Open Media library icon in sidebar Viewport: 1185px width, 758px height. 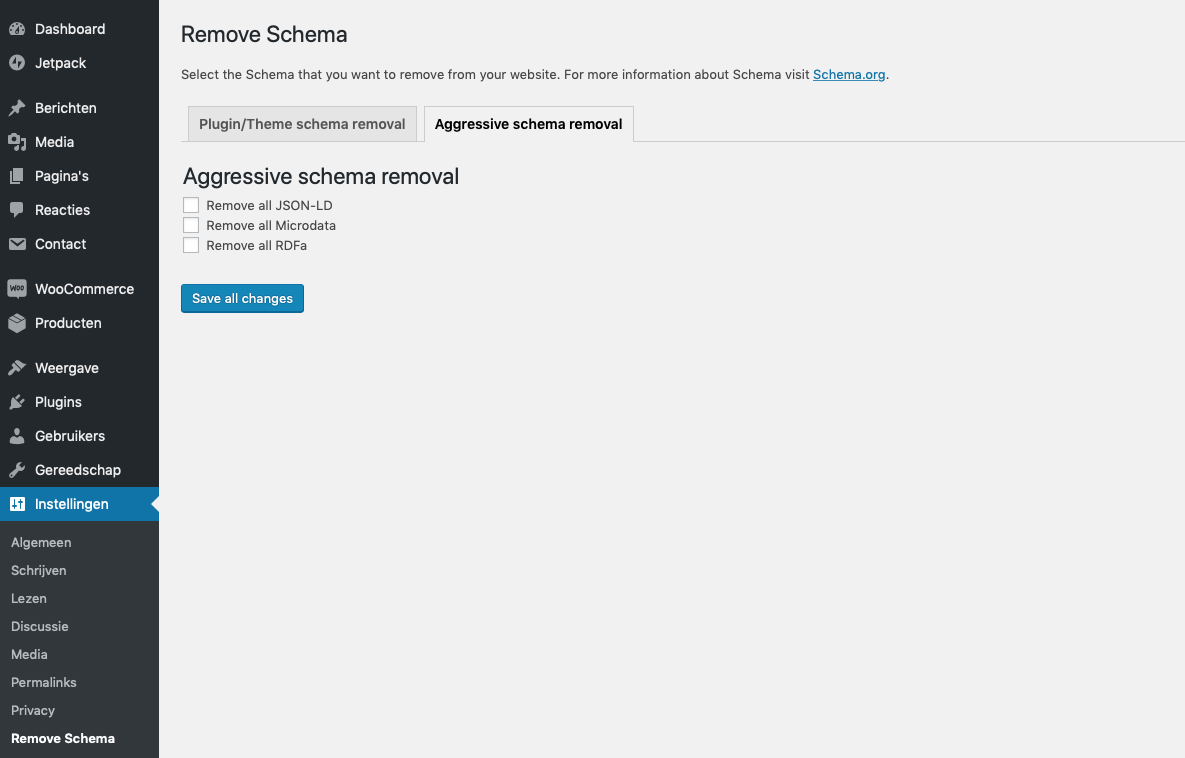[17, 142]
